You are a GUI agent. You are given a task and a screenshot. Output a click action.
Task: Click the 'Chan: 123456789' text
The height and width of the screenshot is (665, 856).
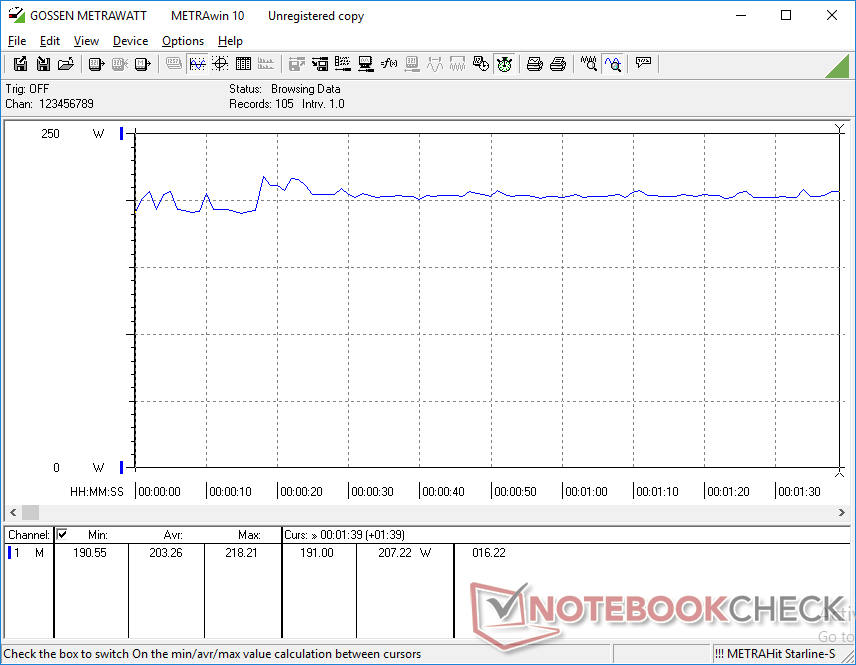pos(49,104)
